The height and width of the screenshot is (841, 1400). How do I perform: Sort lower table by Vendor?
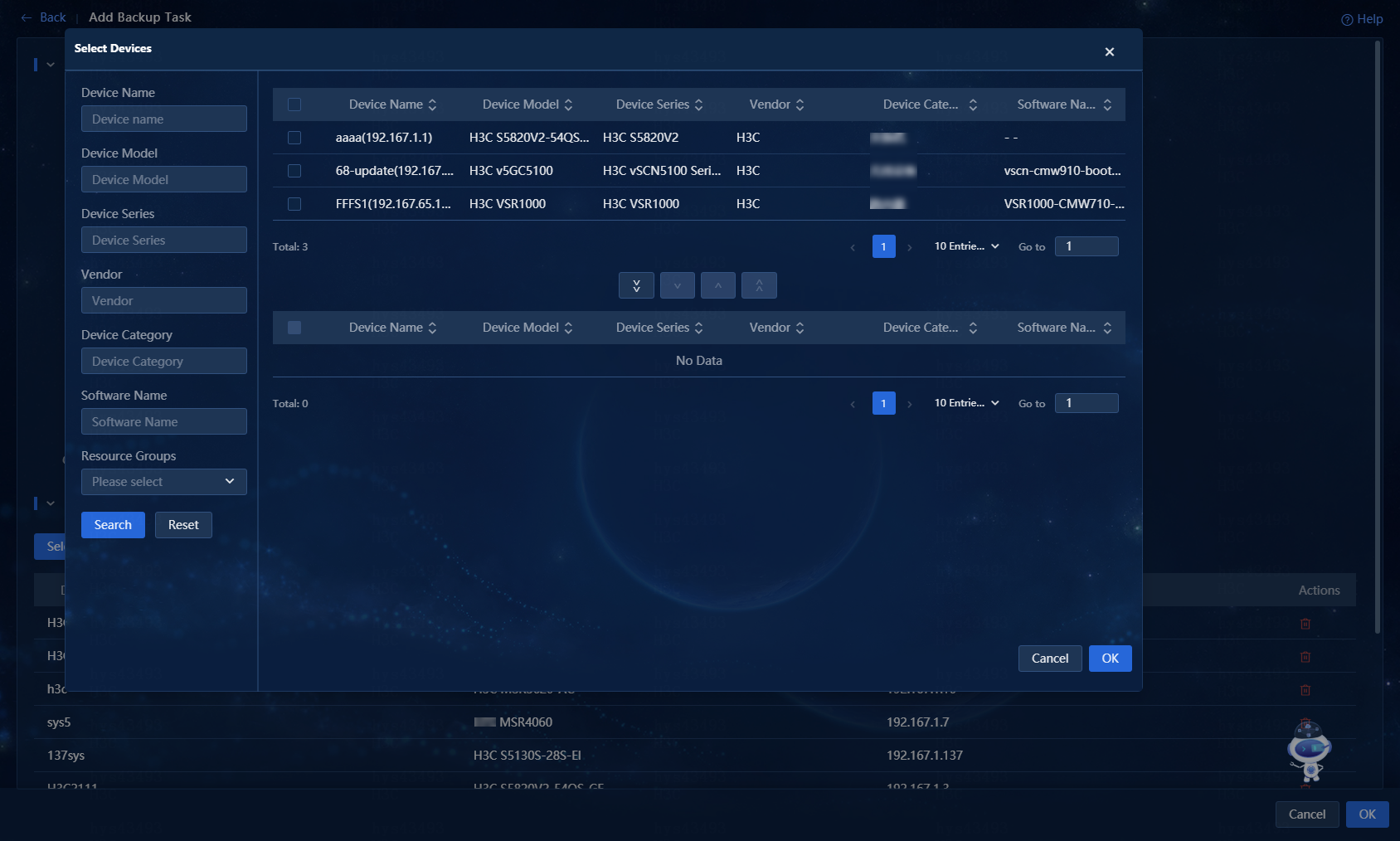(x=800, y=328)
